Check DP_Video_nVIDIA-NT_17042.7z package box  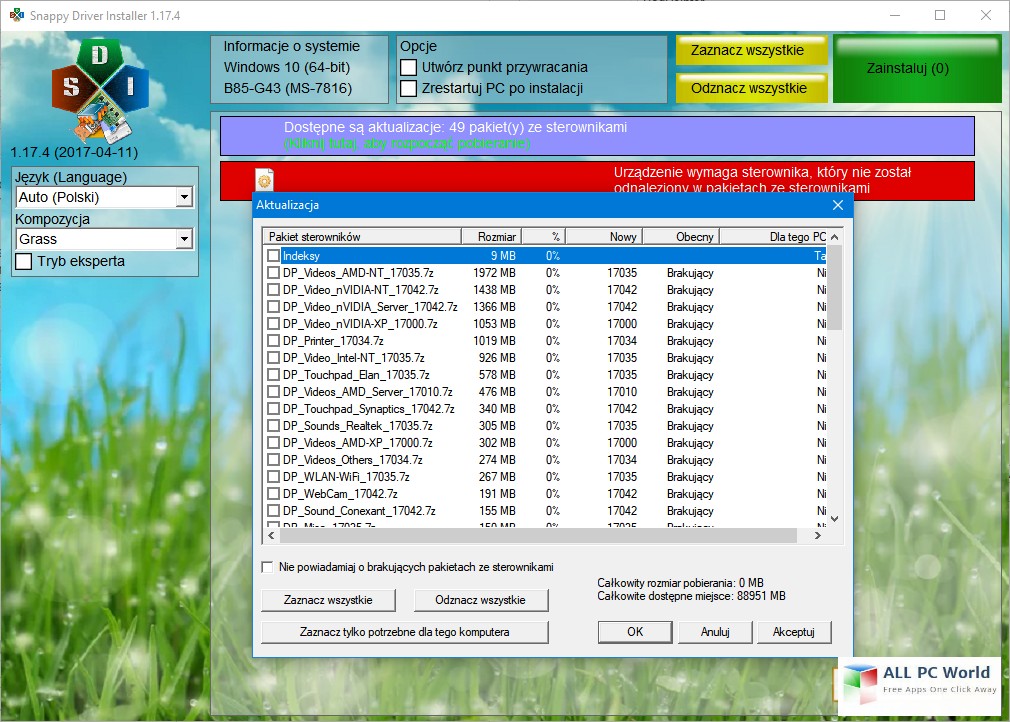pos(273,290)
